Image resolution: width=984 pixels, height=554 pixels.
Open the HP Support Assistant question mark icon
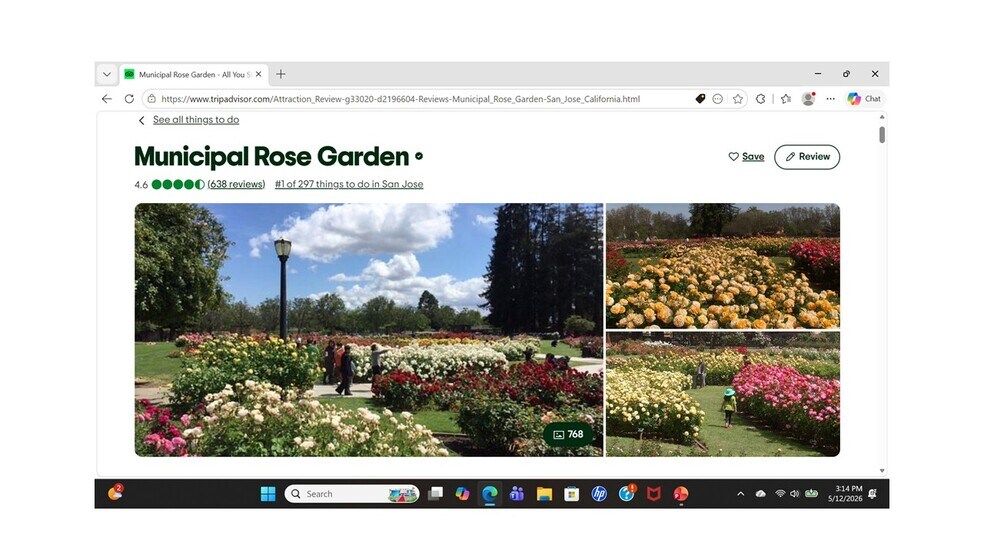(626, 494)
